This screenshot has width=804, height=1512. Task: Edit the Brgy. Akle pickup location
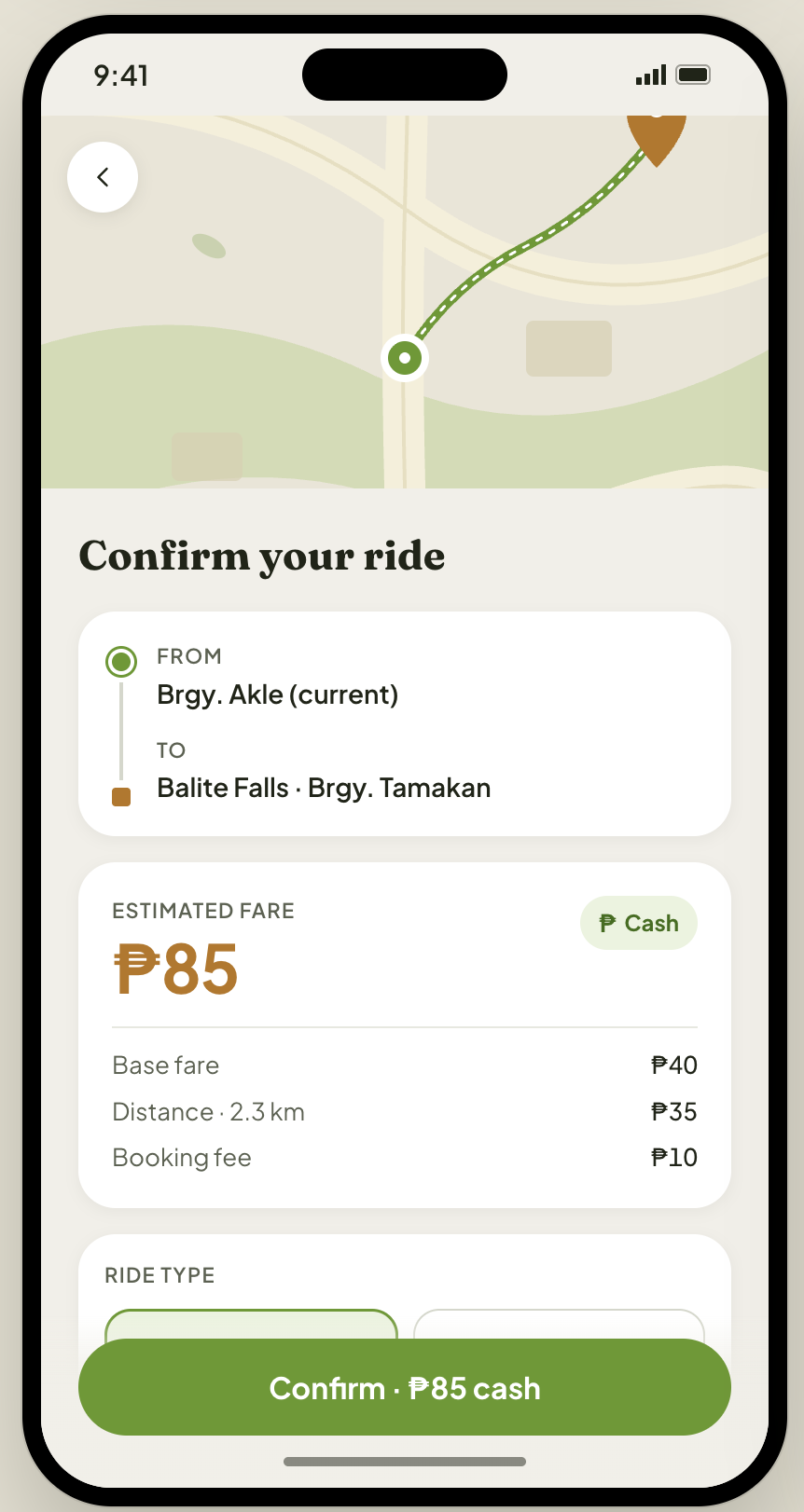coord(278,694)
